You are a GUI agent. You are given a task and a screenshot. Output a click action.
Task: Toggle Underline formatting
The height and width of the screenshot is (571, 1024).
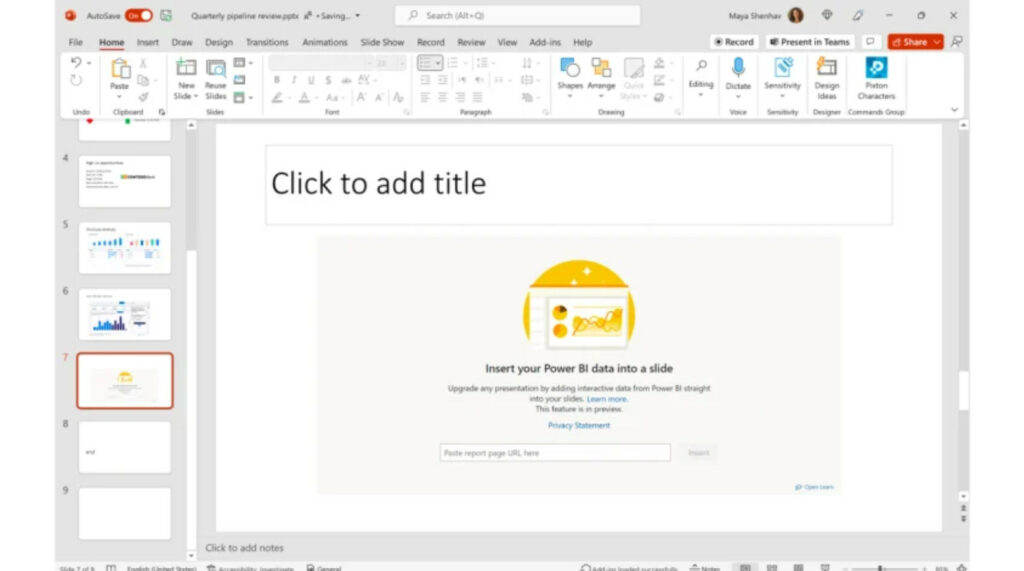(311, 80)
